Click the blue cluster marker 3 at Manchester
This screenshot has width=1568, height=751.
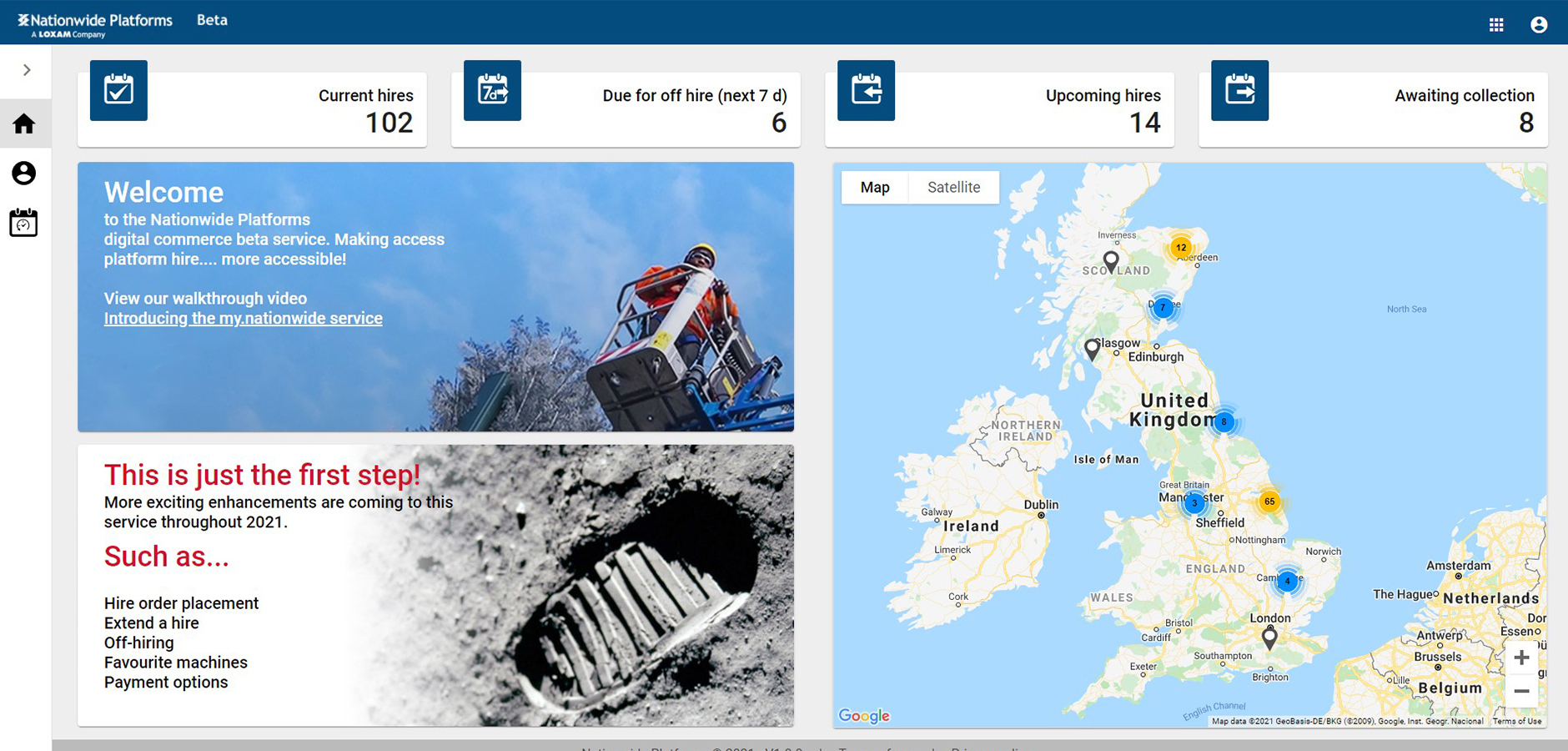(1194, 502)
